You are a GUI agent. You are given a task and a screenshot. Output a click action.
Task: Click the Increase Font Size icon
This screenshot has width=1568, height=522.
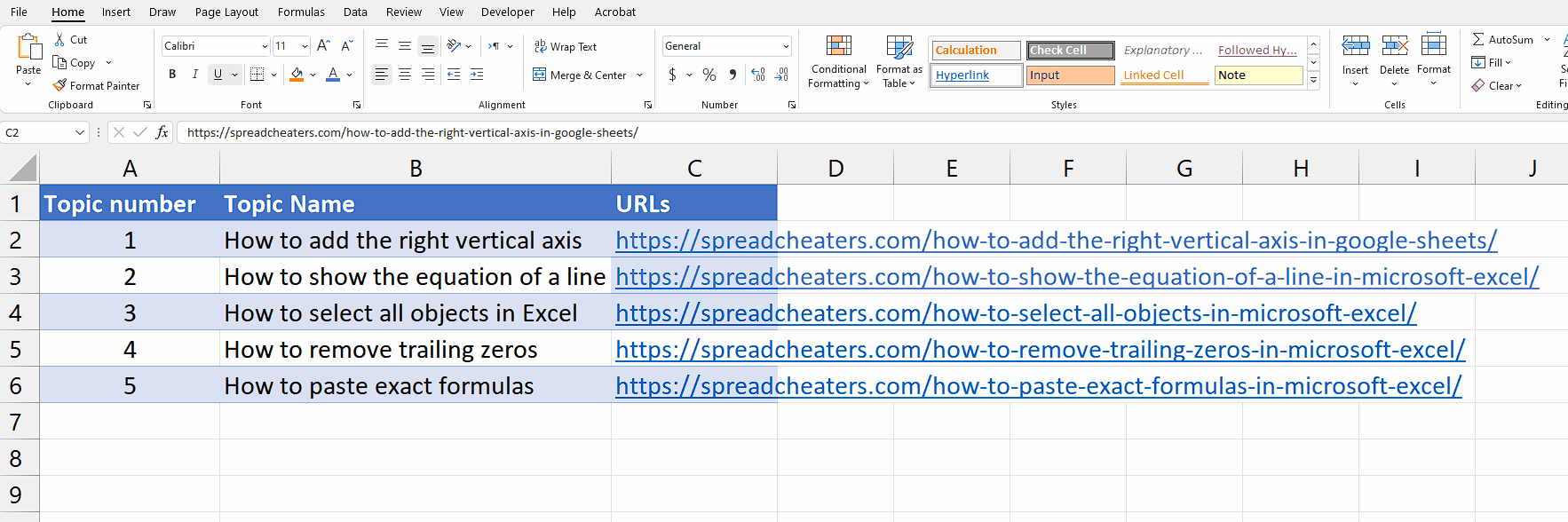coord(323,46)
